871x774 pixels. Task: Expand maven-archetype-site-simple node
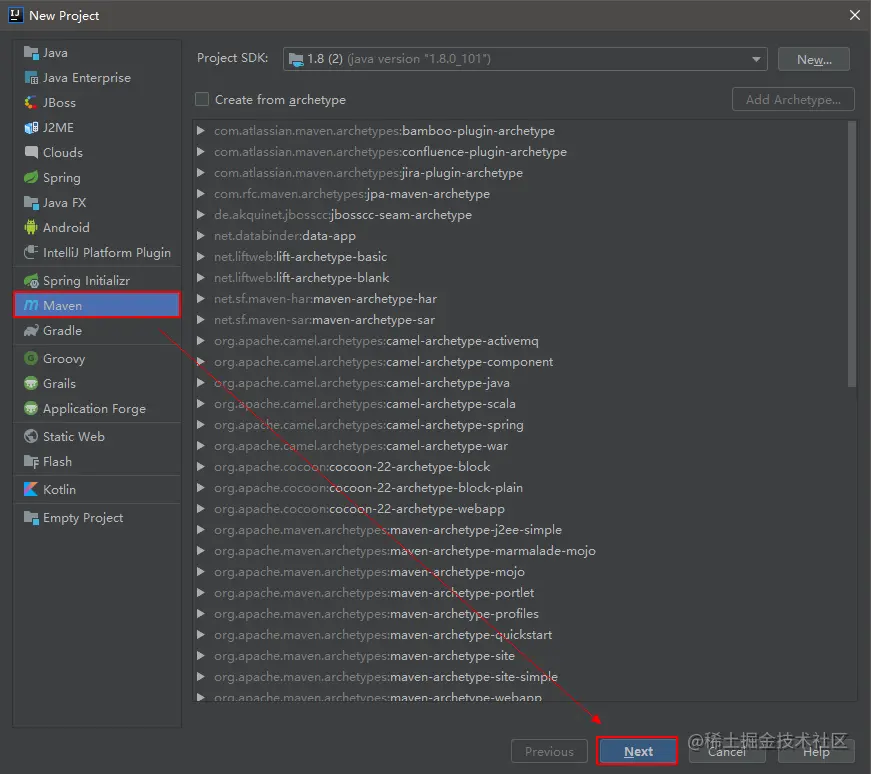201,677
